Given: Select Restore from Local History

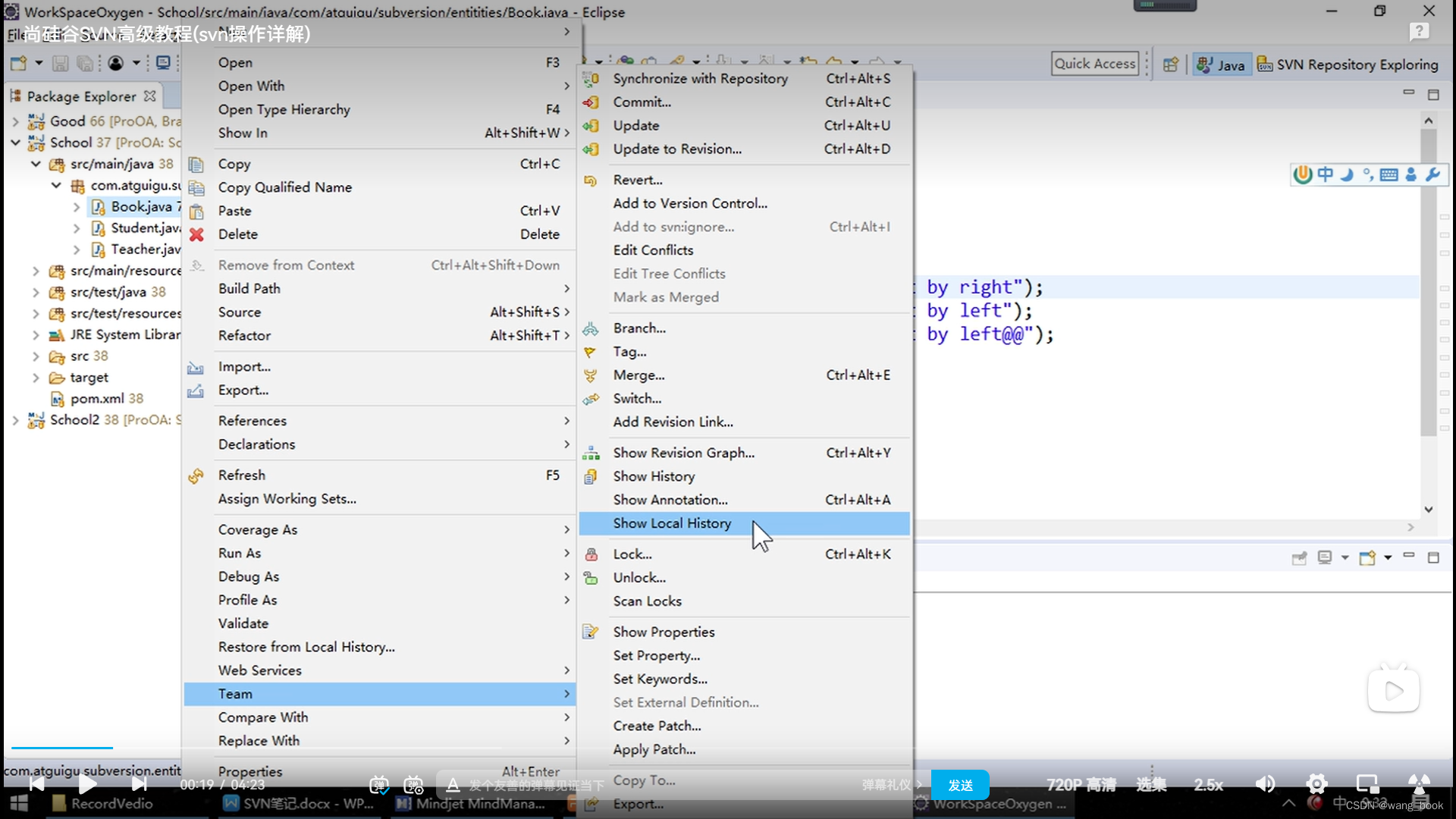Looking at the screenshot, I should [x=379, y=647].
